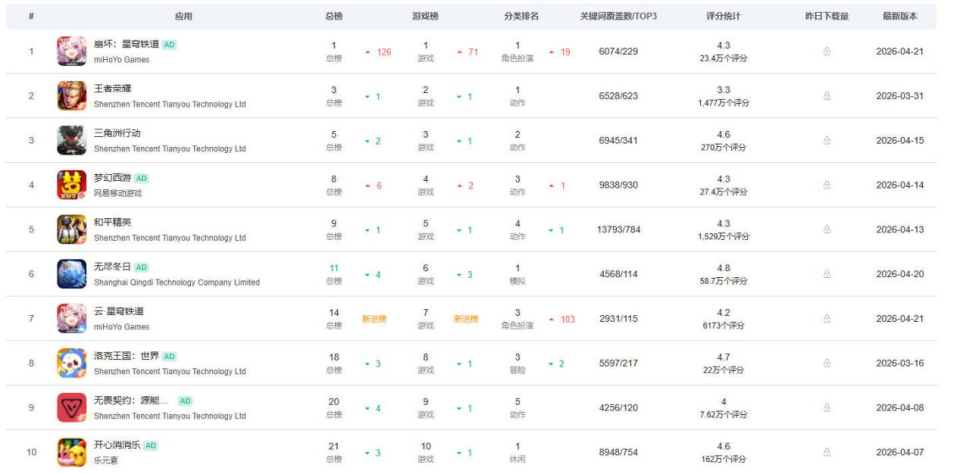Image resolution: width=960 pixels, height=474 pixels.
Task: Click the game chart rank 10
Action: point(426,446)
